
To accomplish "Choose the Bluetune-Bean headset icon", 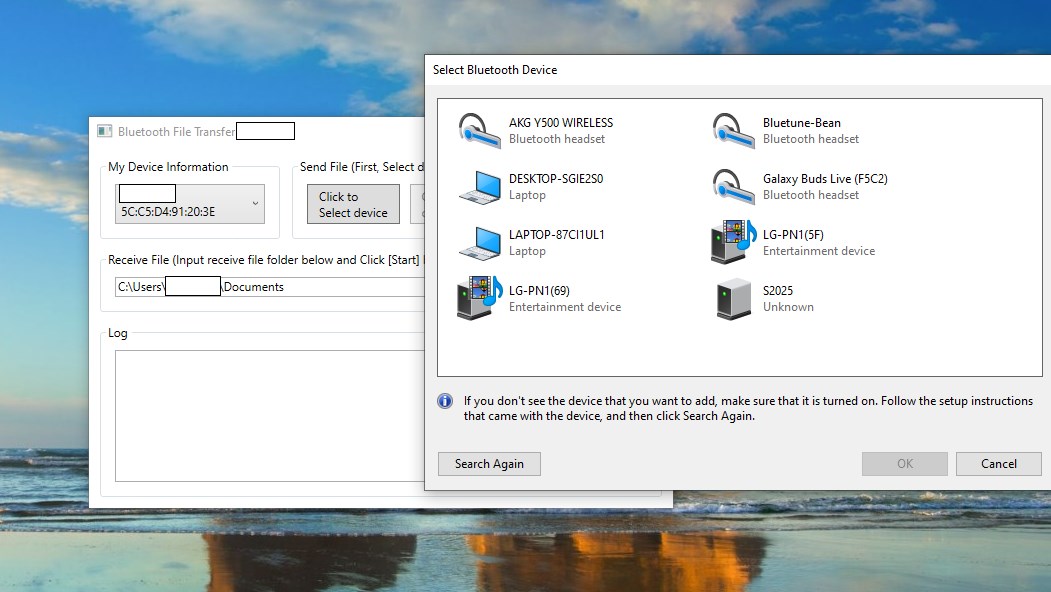I will (733, 130).
